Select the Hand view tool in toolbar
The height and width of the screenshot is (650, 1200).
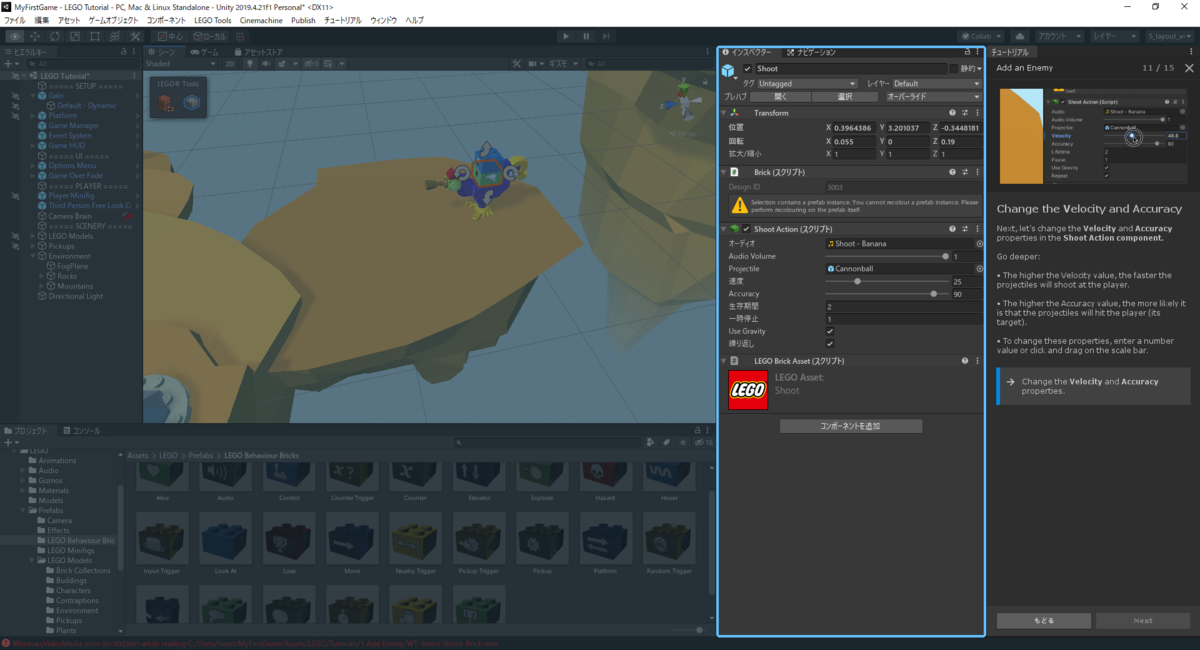pyautogui.click(x=16, y=36)
